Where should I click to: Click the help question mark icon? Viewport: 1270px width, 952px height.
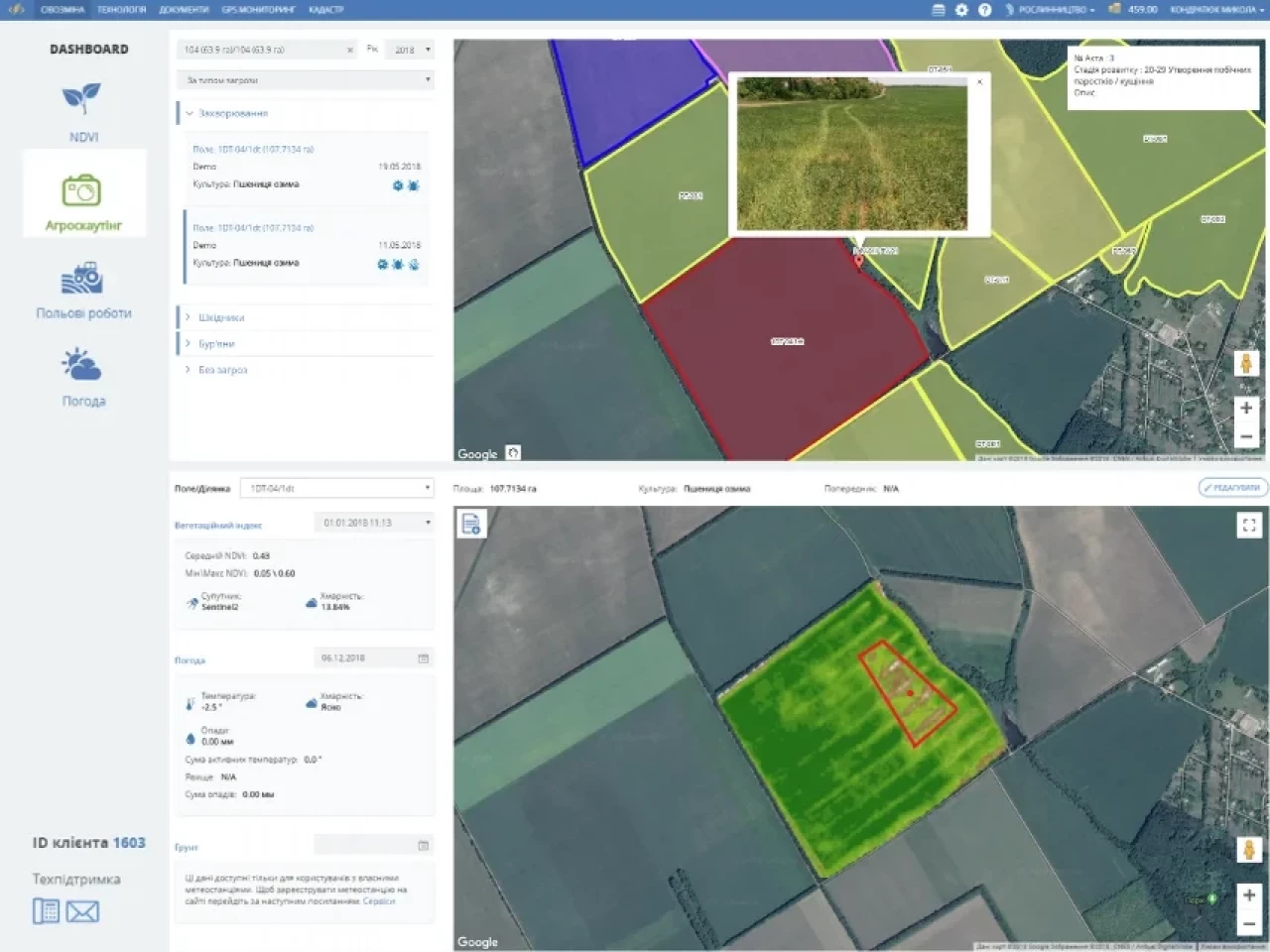point(984,10)
